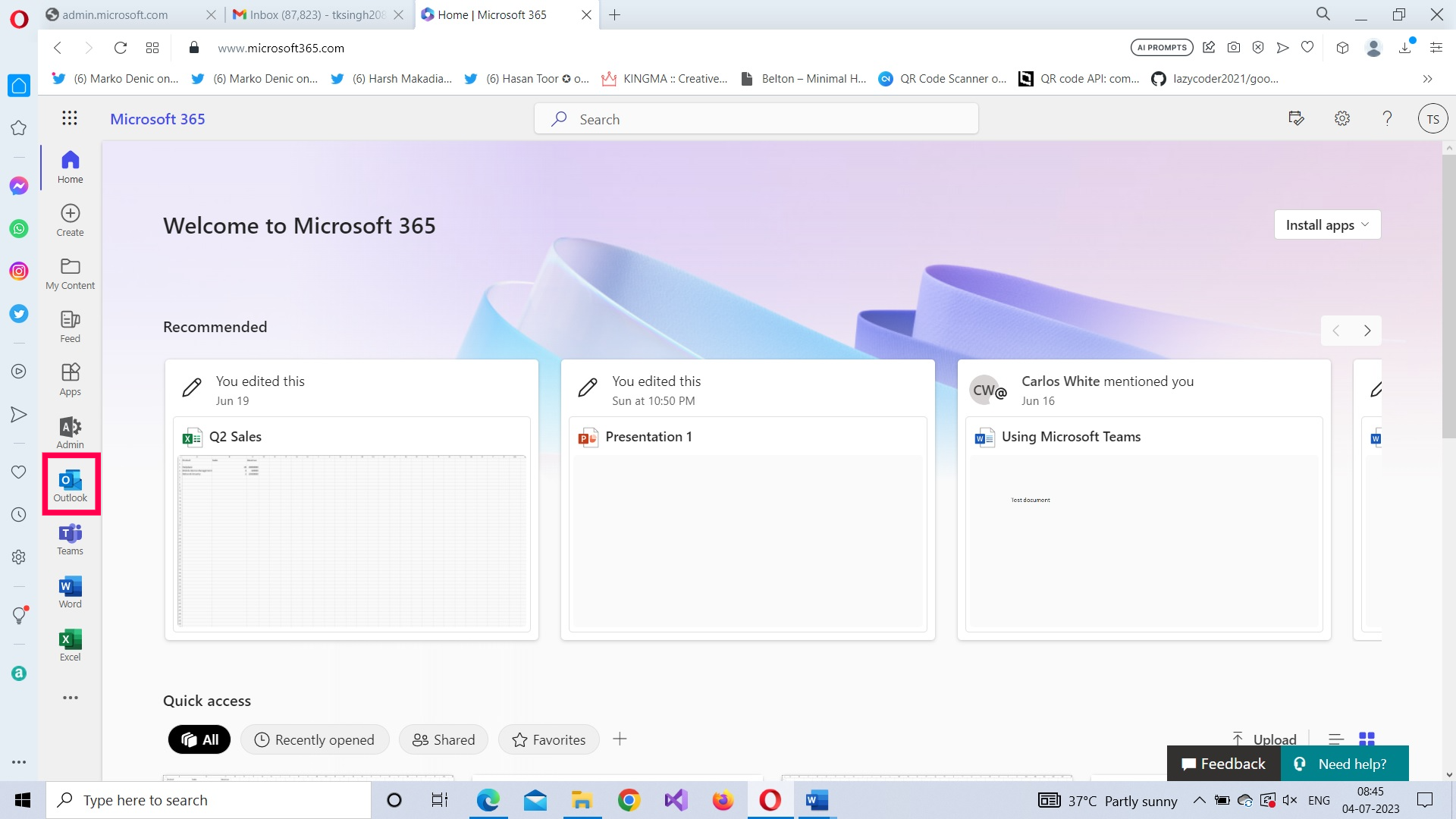Open Opera Easy Setup icon
This screenshot has height=819, width=1456.
1436,48
